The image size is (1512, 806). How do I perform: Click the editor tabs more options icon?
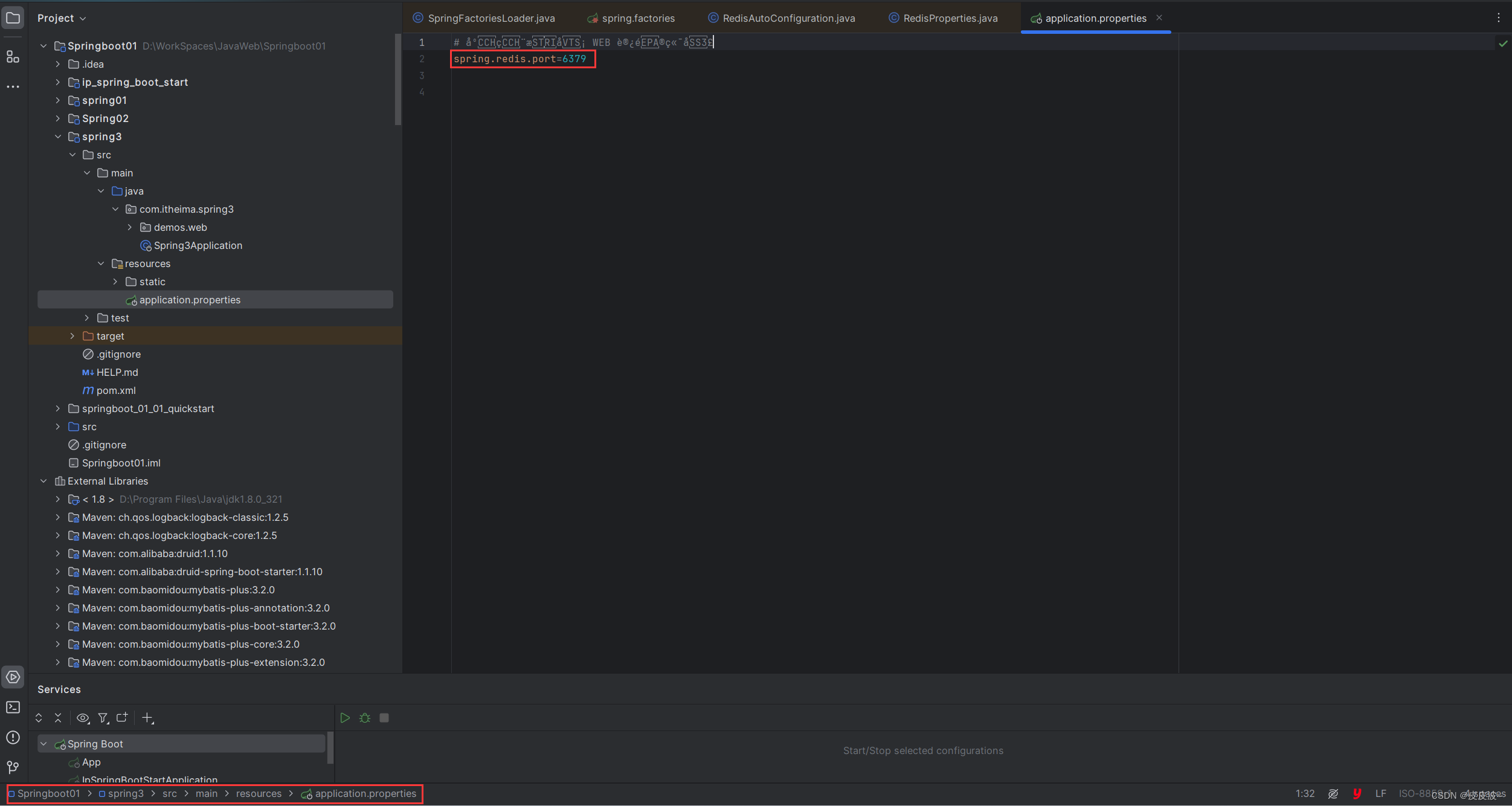[x=1498, y=18]
